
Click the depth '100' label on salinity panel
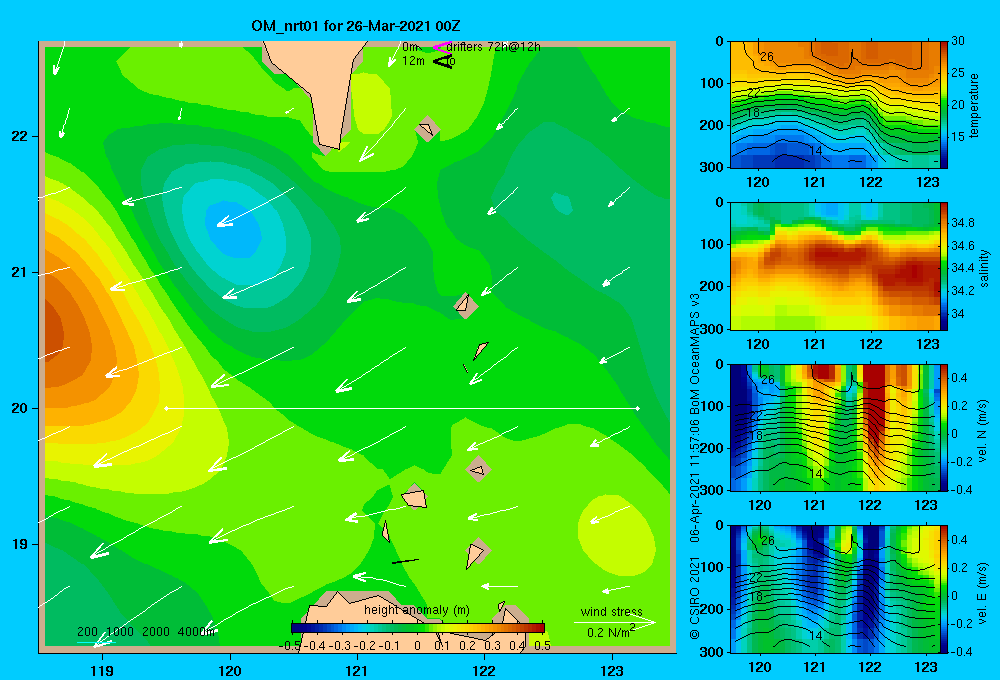click(713, 244)
